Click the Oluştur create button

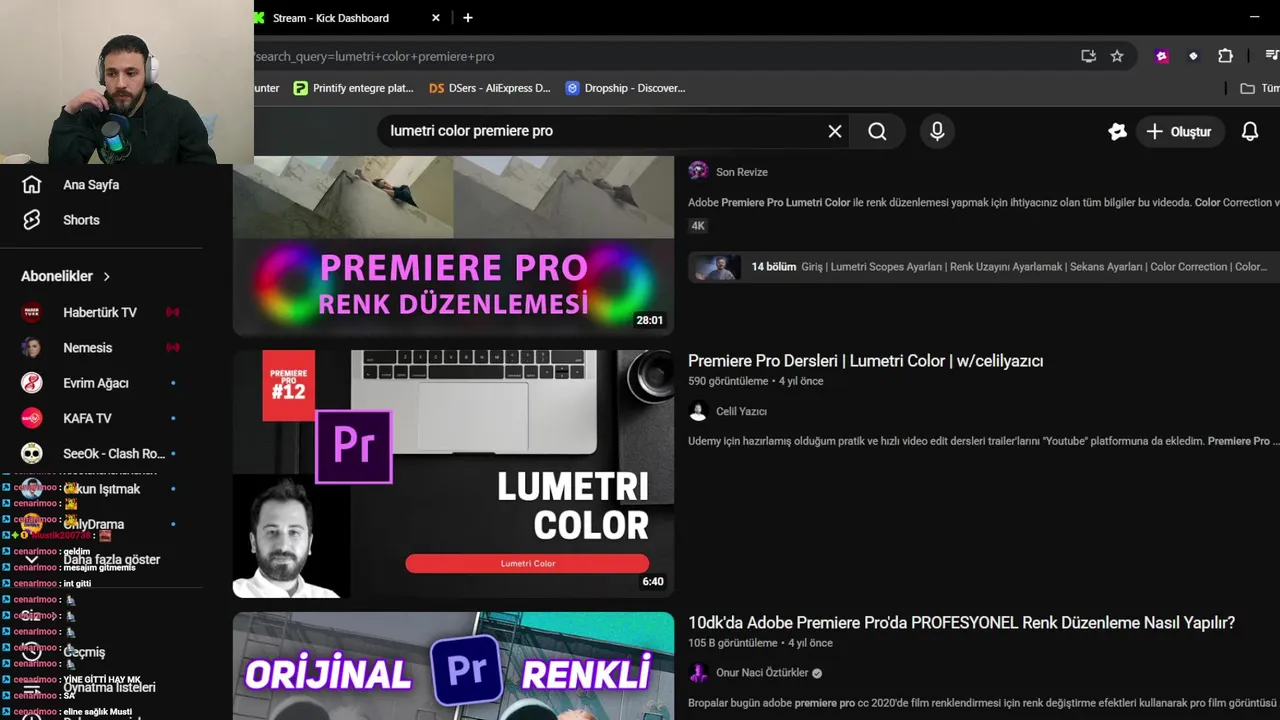pyautogui.click(x=1180, y=131)
